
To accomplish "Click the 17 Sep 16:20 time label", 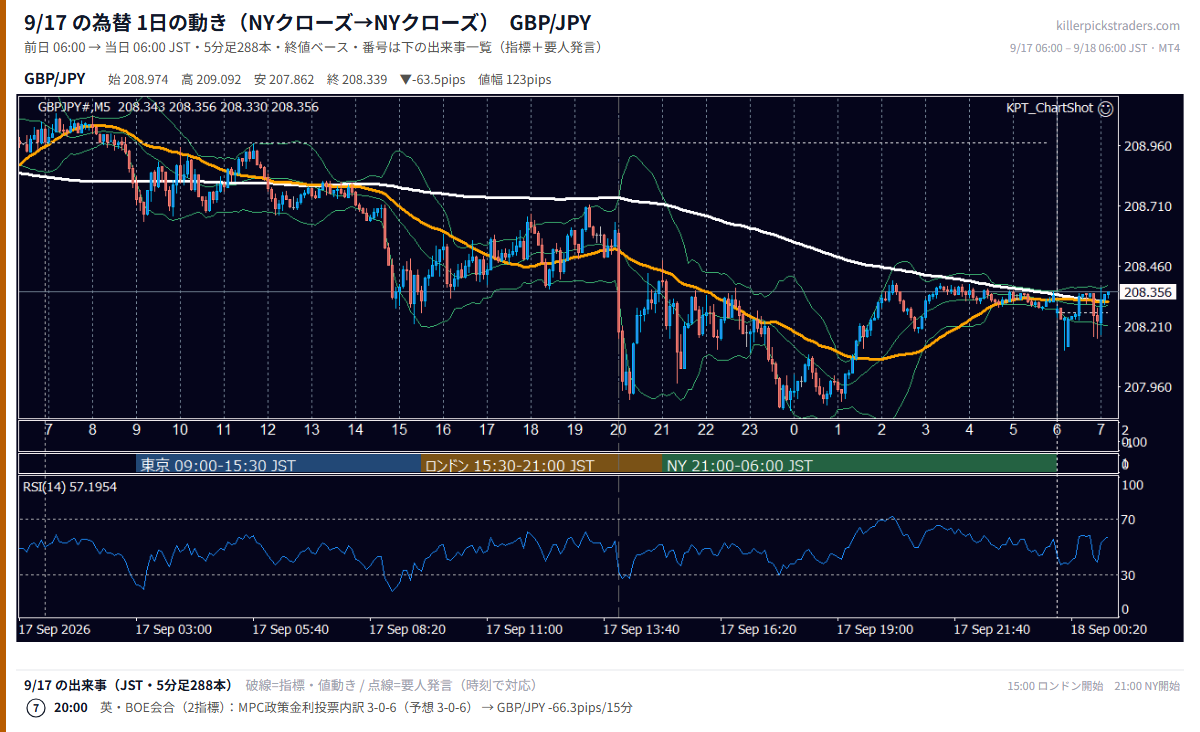I will (x=759, y=630).
